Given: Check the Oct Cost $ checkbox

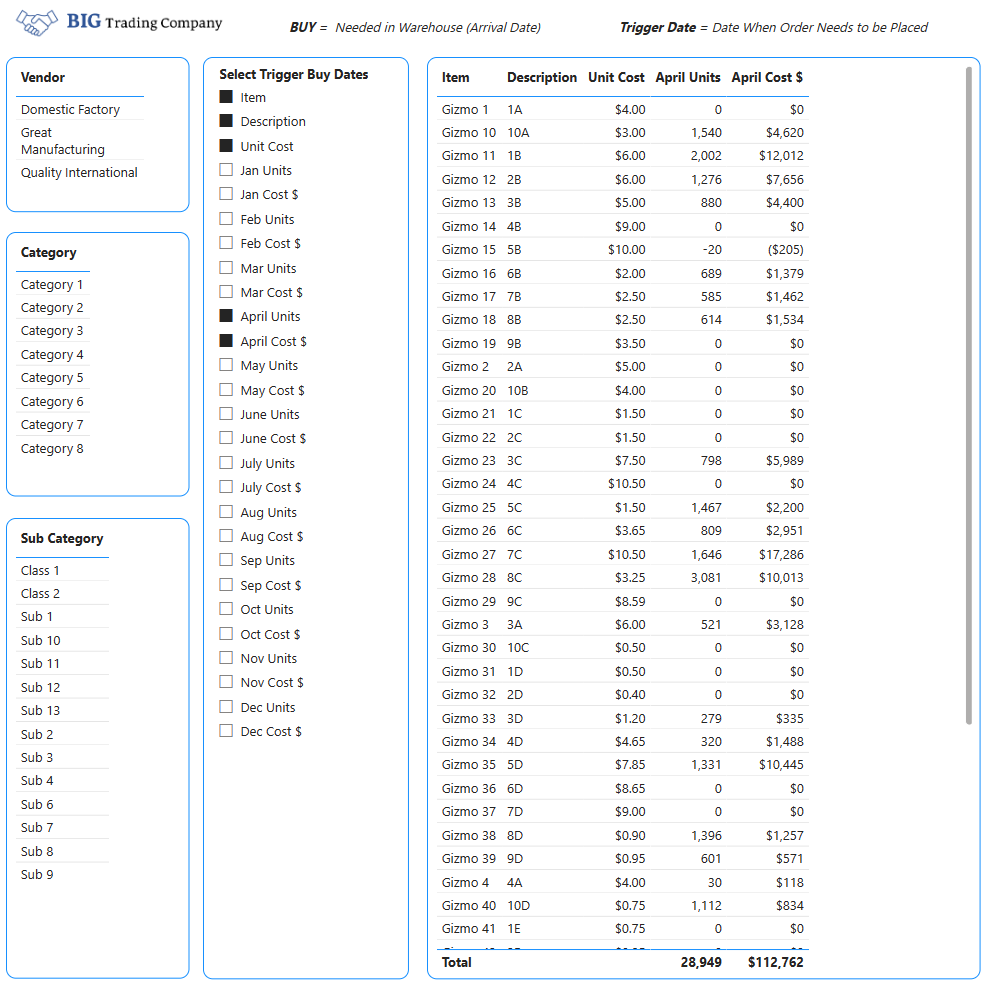Looking at the screenshot, I should [226, 633].
